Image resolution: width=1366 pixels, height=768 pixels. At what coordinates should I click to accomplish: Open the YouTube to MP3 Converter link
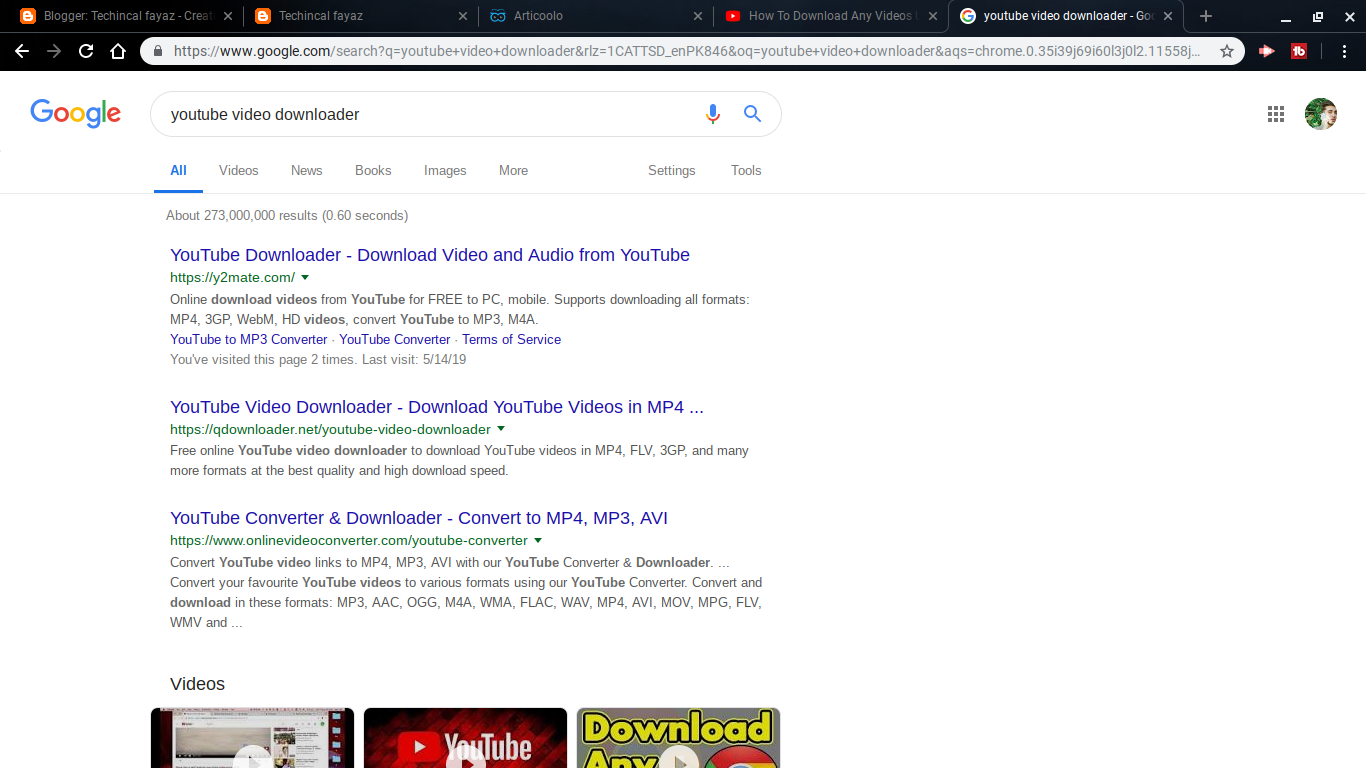248,339
